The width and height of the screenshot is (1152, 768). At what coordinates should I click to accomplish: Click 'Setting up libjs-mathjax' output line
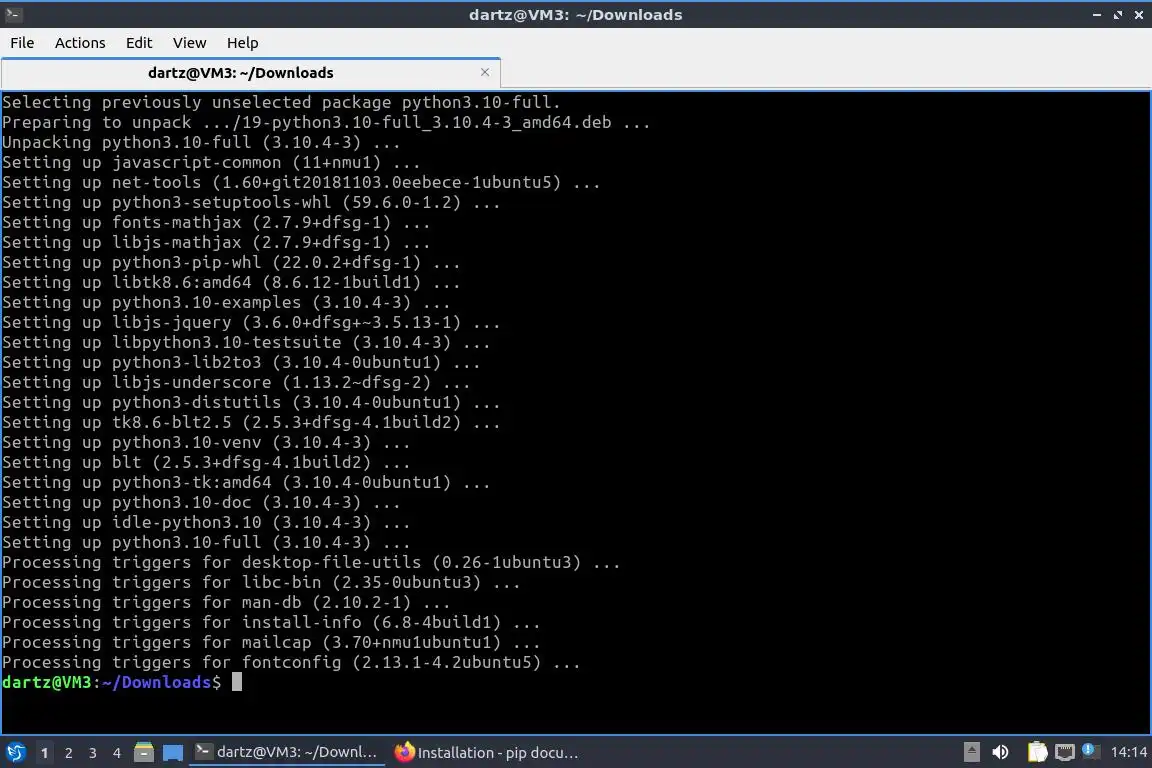[x=216, y=243]
